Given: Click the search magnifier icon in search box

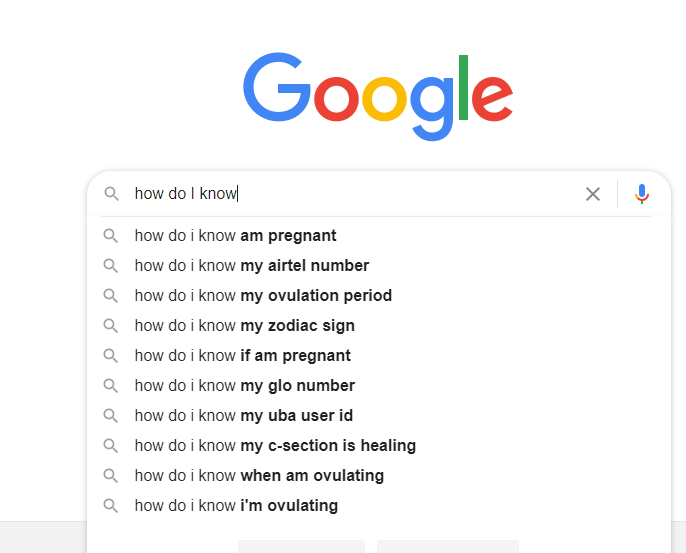Looking at the screenshot, I should [111, 194].
